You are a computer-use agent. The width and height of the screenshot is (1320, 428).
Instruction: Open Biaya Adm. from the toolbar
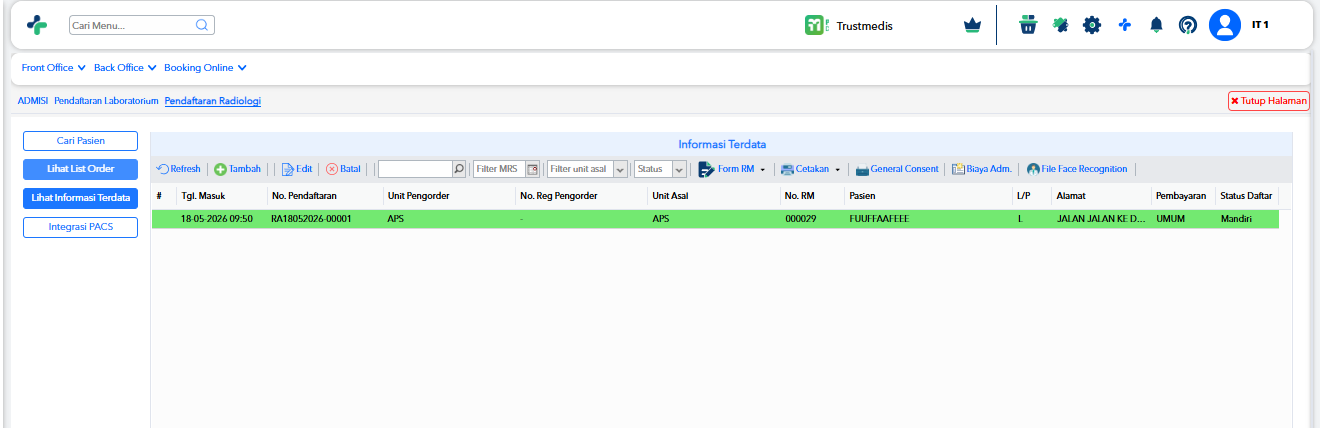[x=982, y=169]
